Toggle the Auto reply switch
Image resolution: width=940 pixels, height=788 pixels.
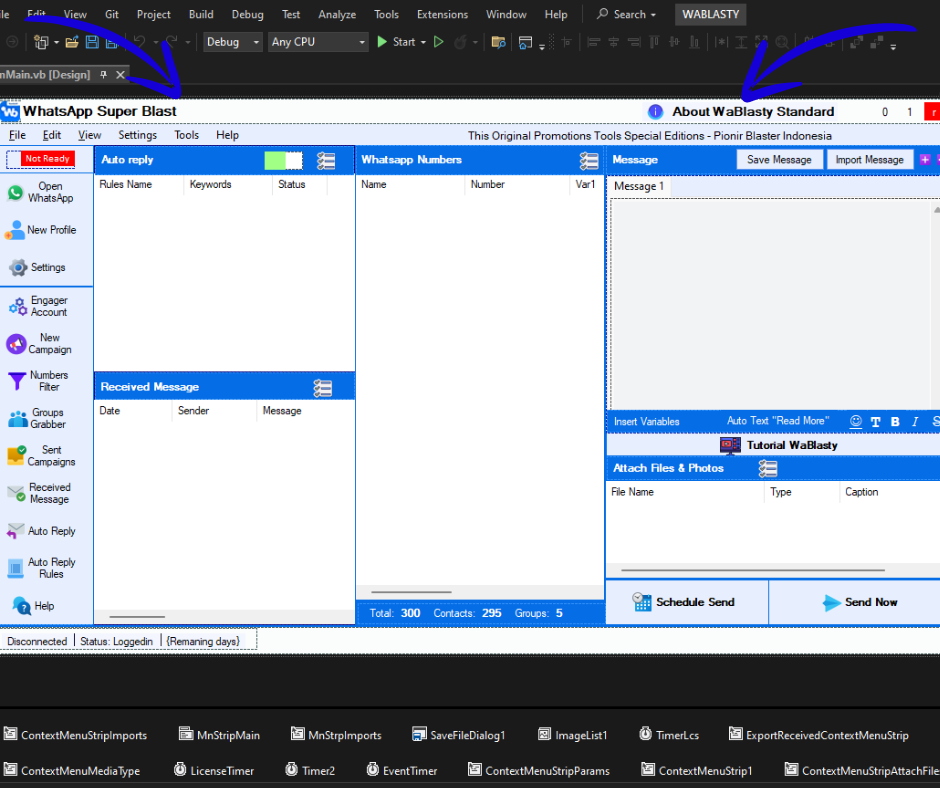point(283,160)
